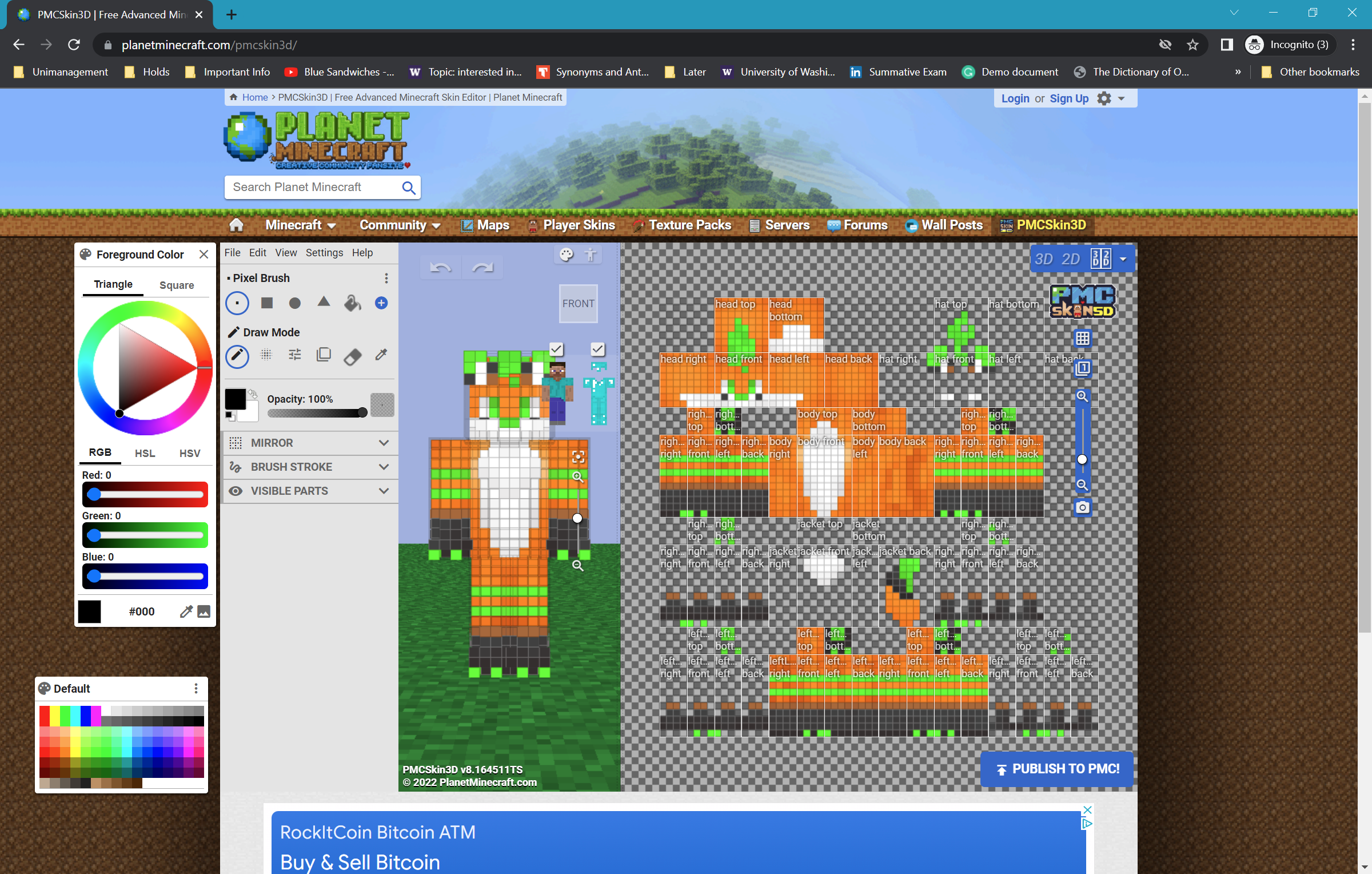
Task: Click the FRONT view cube face
Action: (578, 304)
